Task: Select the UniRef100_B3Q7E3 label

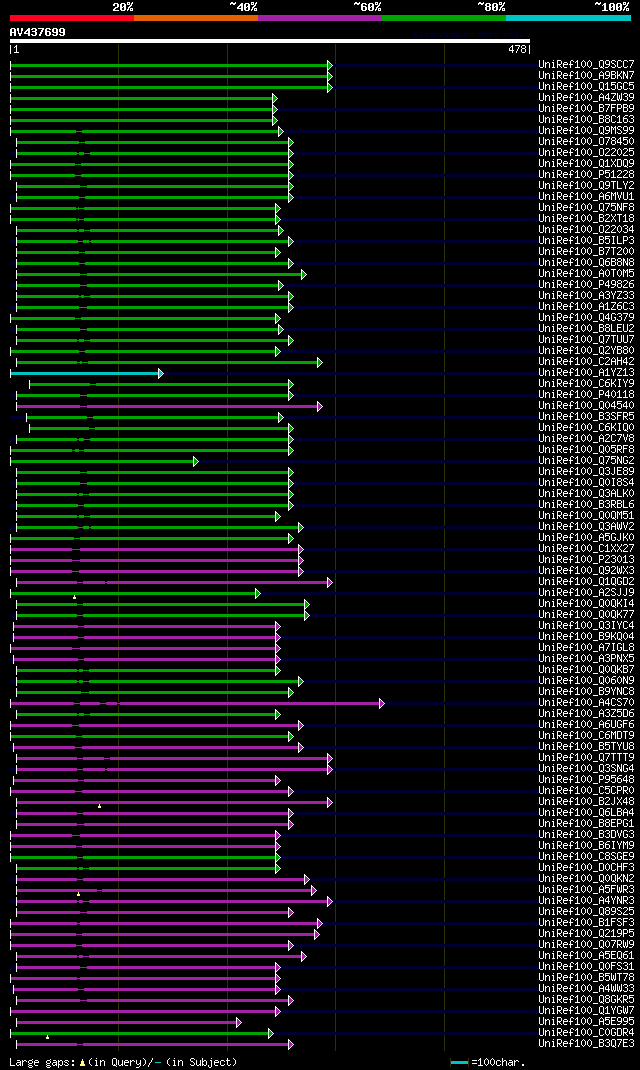Action: pyautogui.click(x=586, y=1044)
